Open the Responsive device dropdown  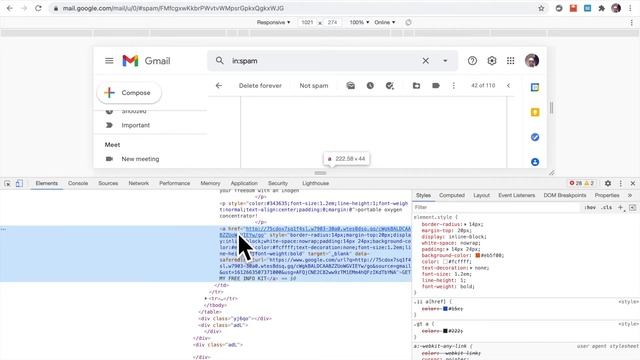coord(273,22)
